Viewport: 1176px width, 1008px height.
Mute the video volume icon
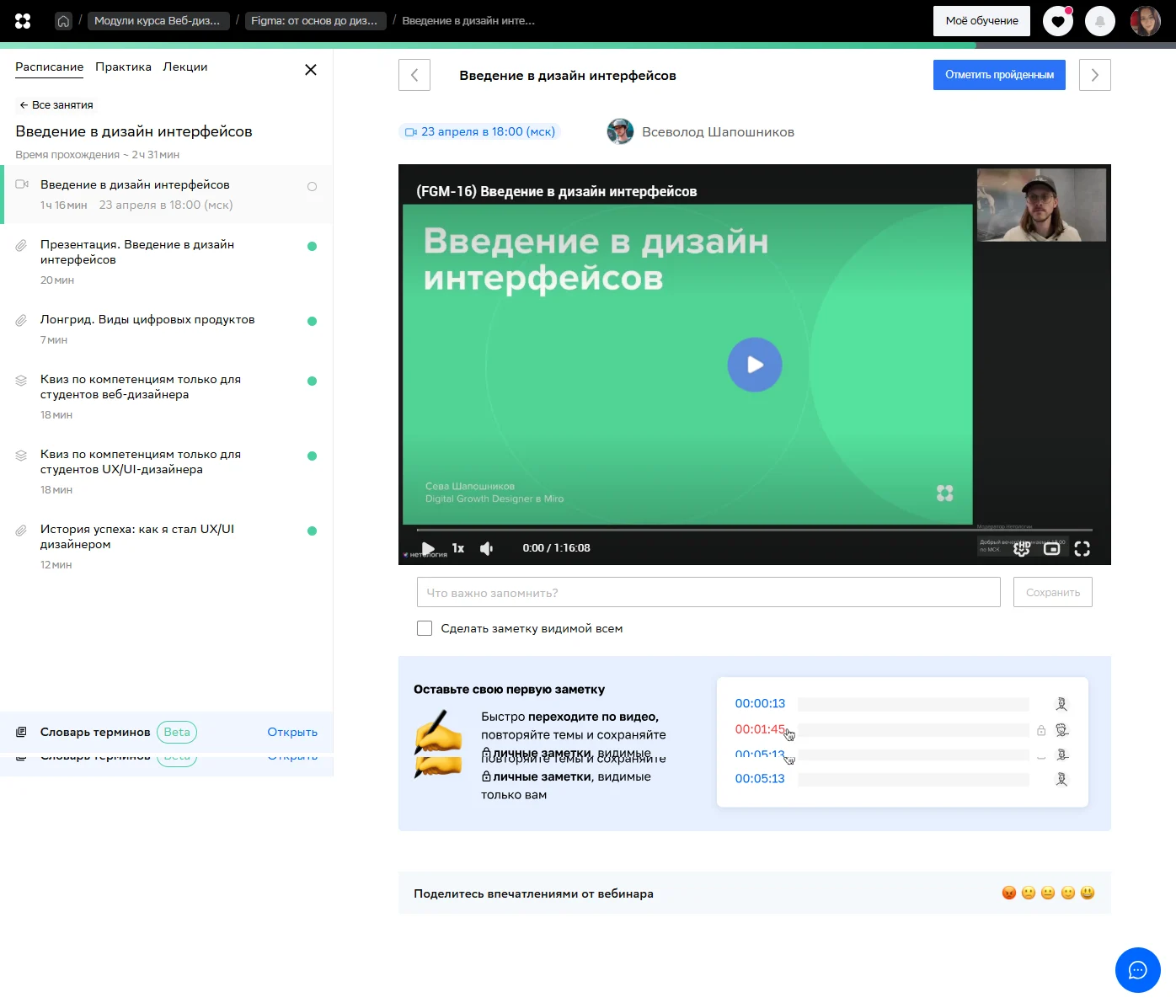[487, 548]
